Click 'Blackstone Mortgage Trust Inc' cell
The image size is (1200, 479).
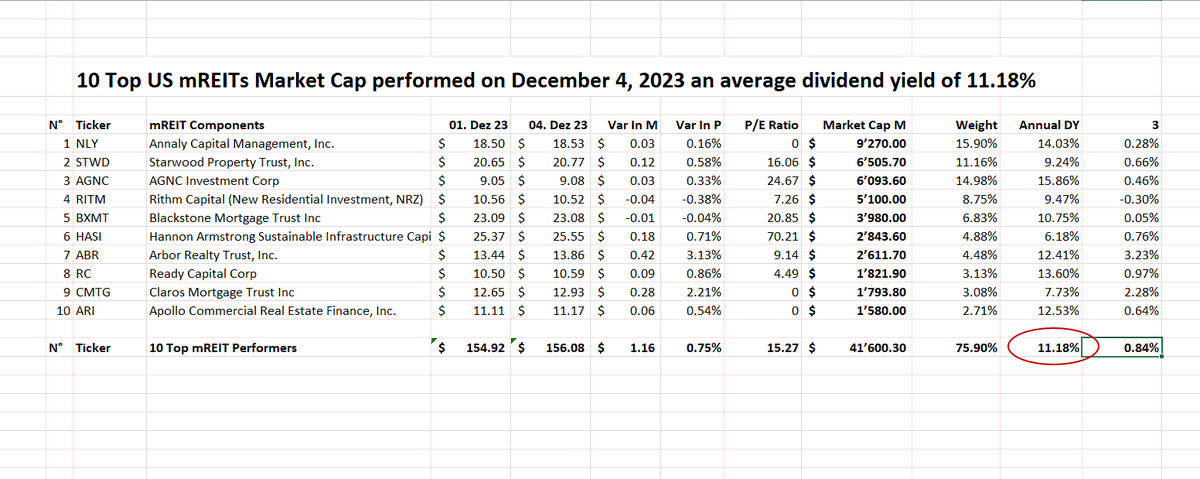234,218
